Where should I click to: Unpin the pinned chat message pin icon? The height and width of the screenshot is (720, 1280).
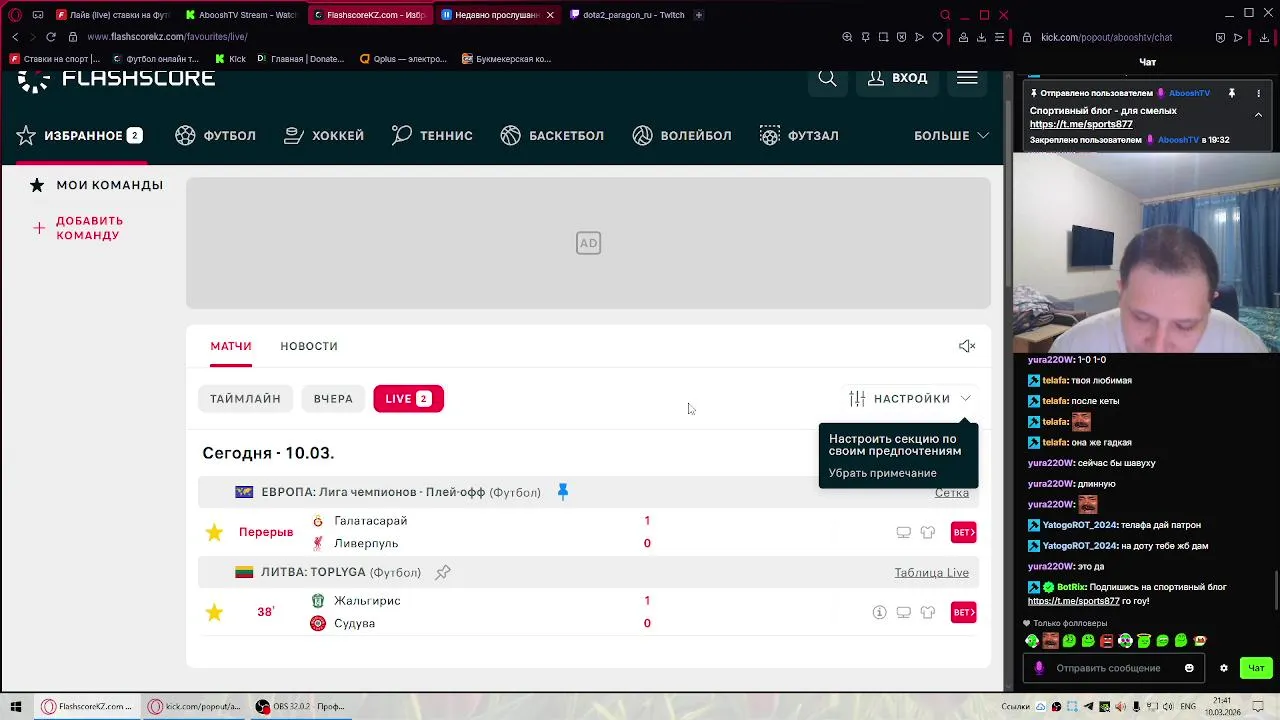click(1231, 93)
